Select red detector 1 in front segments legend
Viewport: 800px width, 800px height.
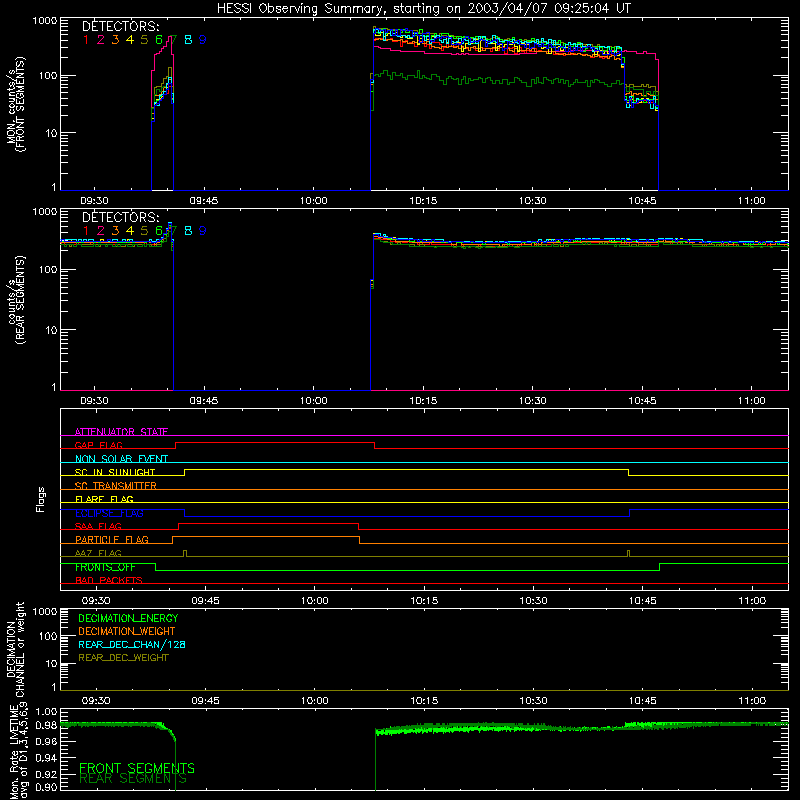(x=86, y=40)
